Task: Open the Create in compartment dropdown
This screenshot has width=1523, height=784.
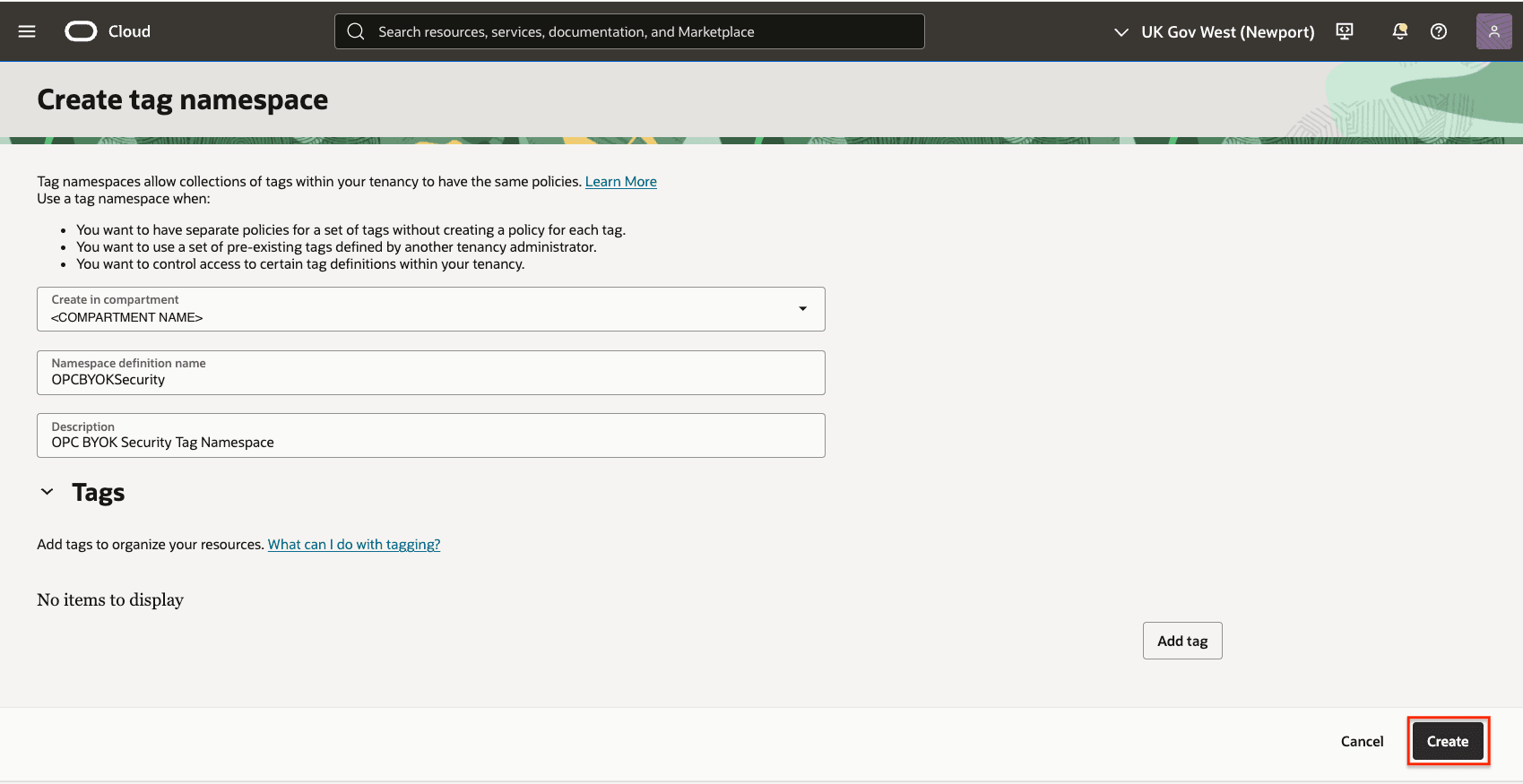Action: tap(431, 309)
